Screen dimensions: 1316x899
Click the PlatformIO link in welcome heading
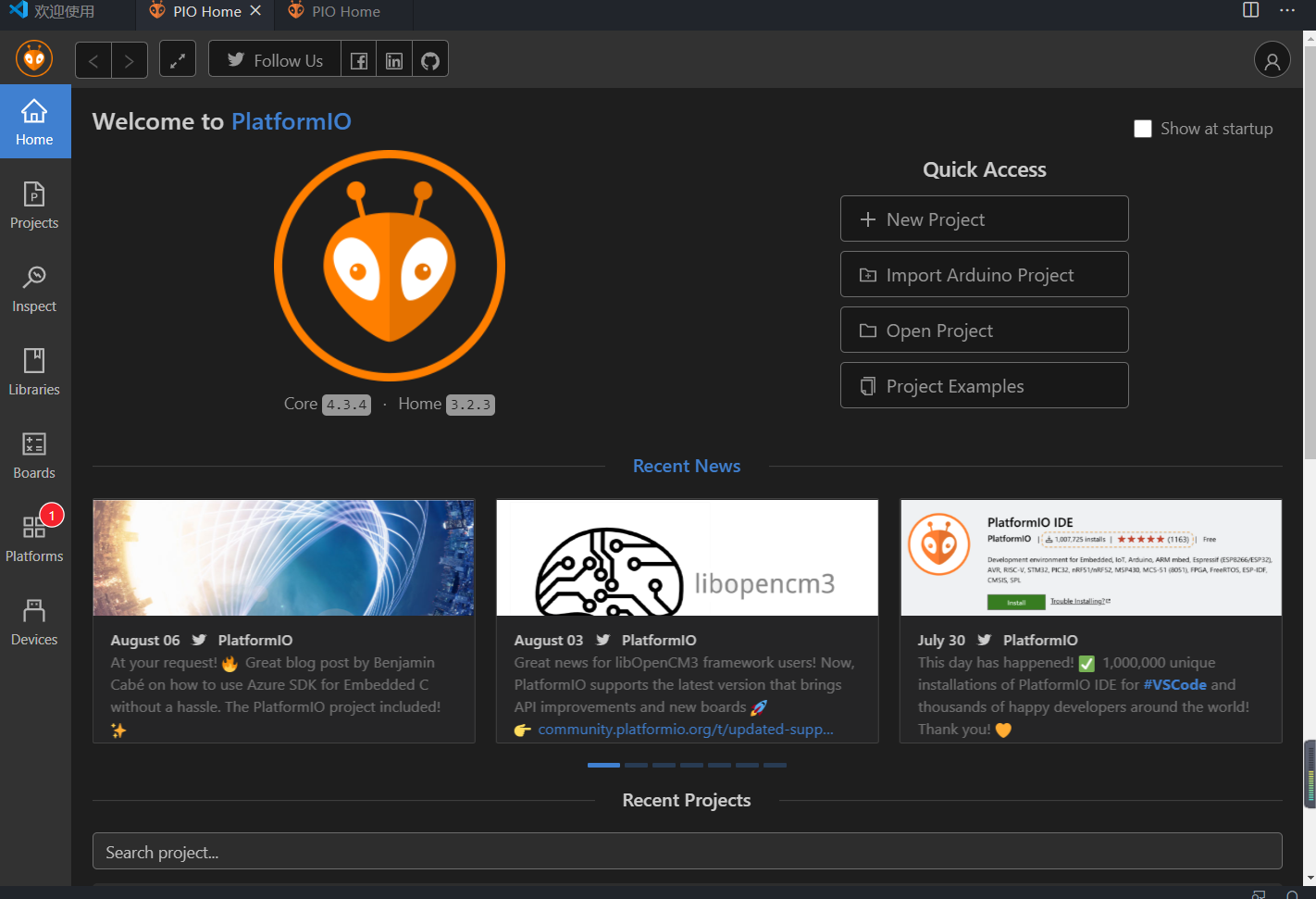click(x=292, y=121)
